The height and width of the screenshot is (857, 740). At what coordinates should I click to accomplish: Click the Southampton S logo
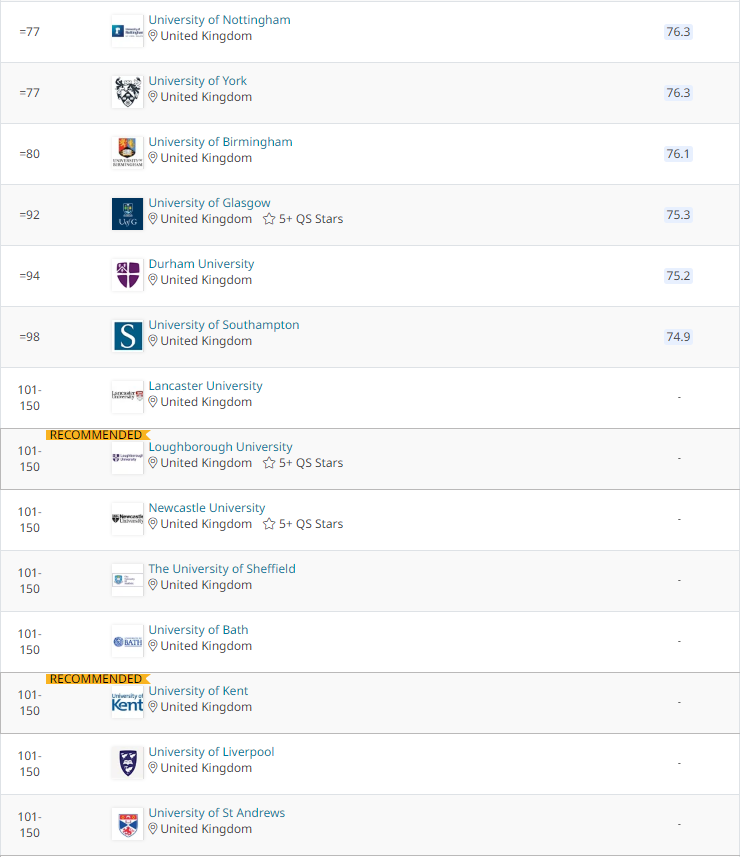coord(127,336)
